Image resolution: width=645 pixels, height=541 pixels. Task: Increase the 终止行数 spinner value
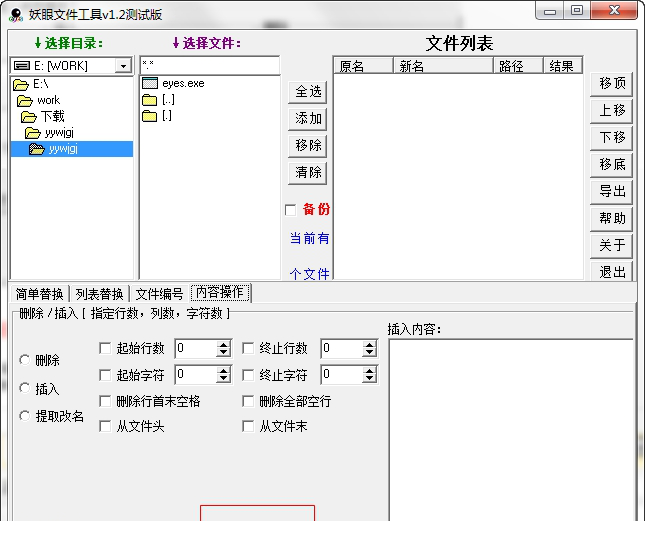tap(369, 345)
